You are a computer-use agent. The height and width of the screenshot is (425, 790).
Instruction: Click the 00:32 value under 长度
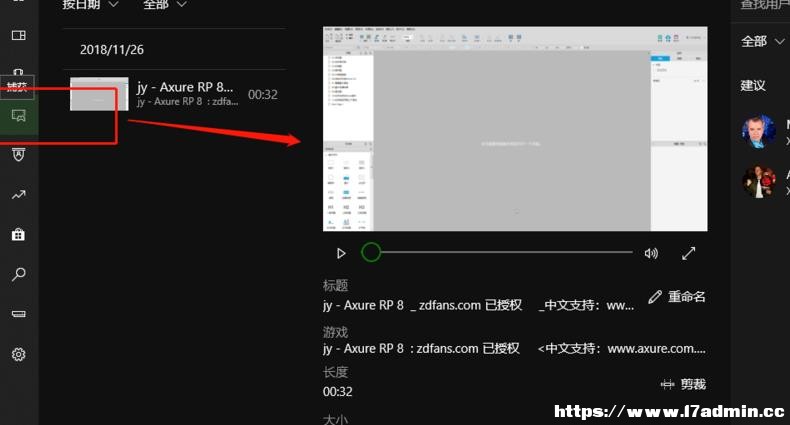[338, 392]
